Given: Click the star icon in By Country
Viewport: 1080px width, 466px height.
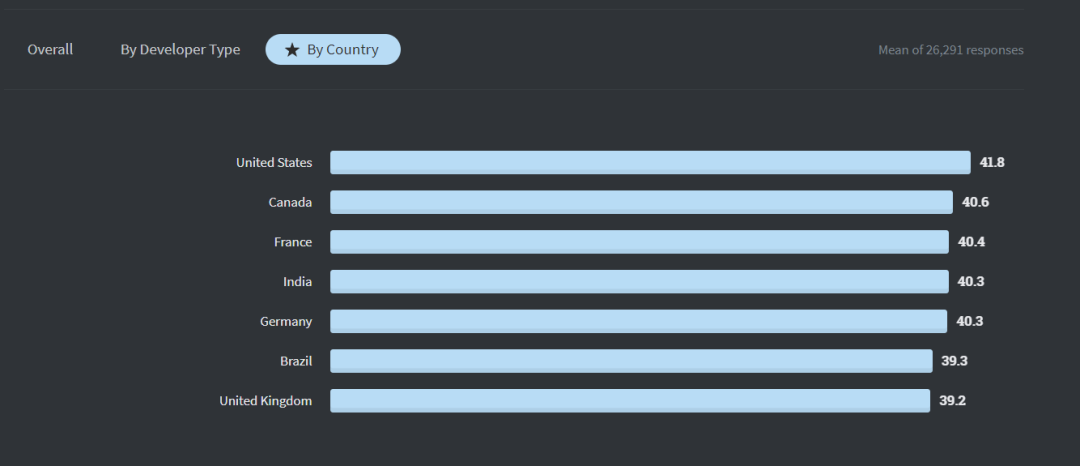Looking at the screenshot, I should [292, 50].
